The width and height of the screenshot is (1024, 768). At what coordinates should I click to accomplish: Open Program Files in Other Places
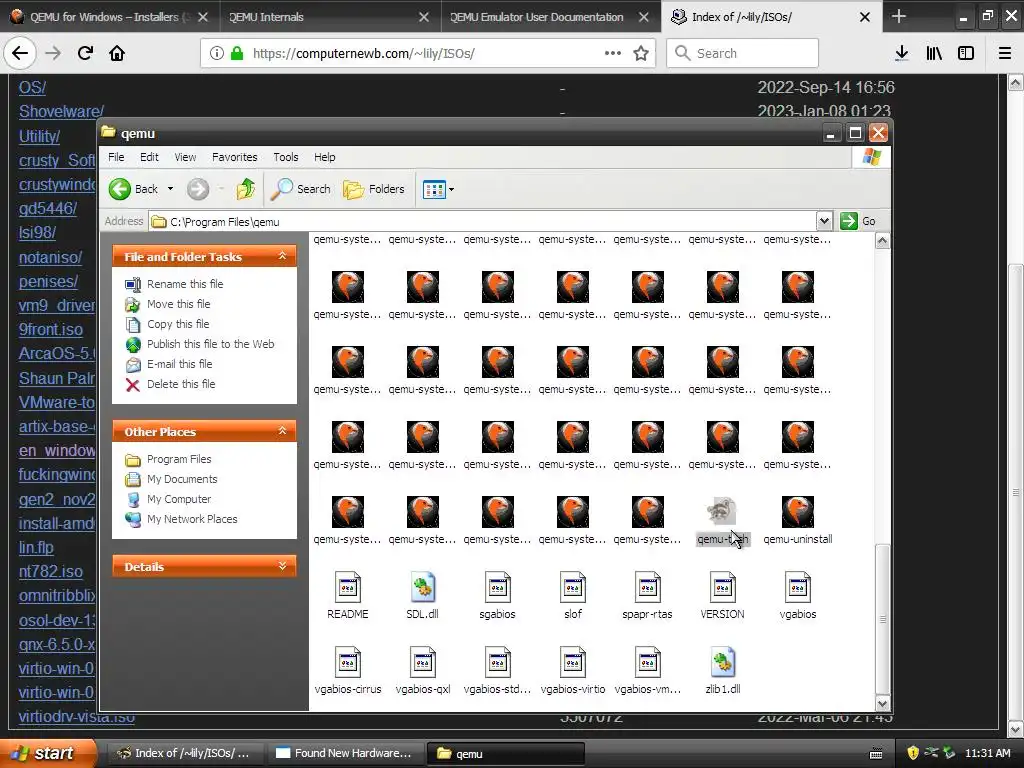click(x=179, y=459)
